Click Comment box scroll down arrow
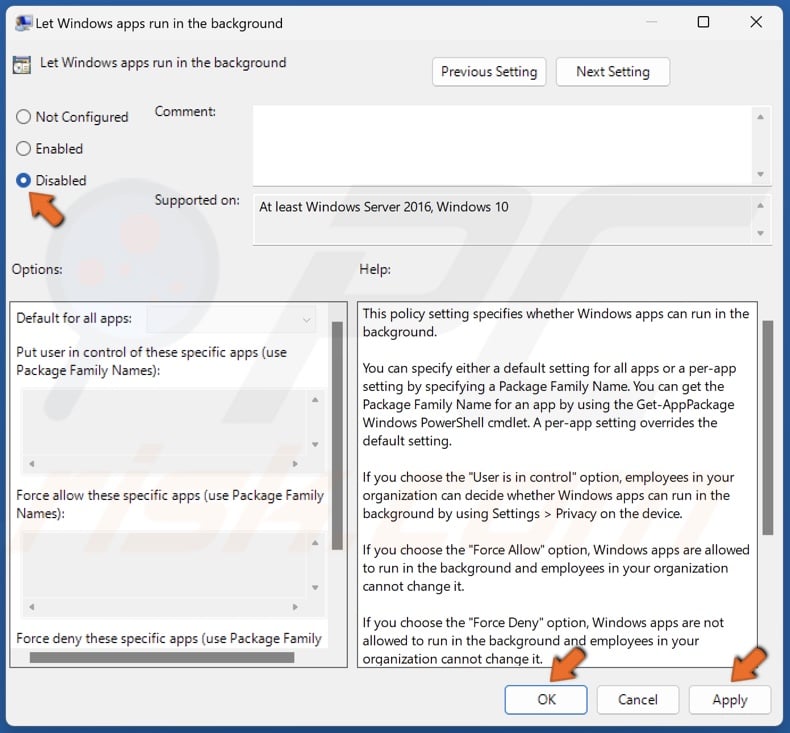Screen dimensions: 790x733 760,174
